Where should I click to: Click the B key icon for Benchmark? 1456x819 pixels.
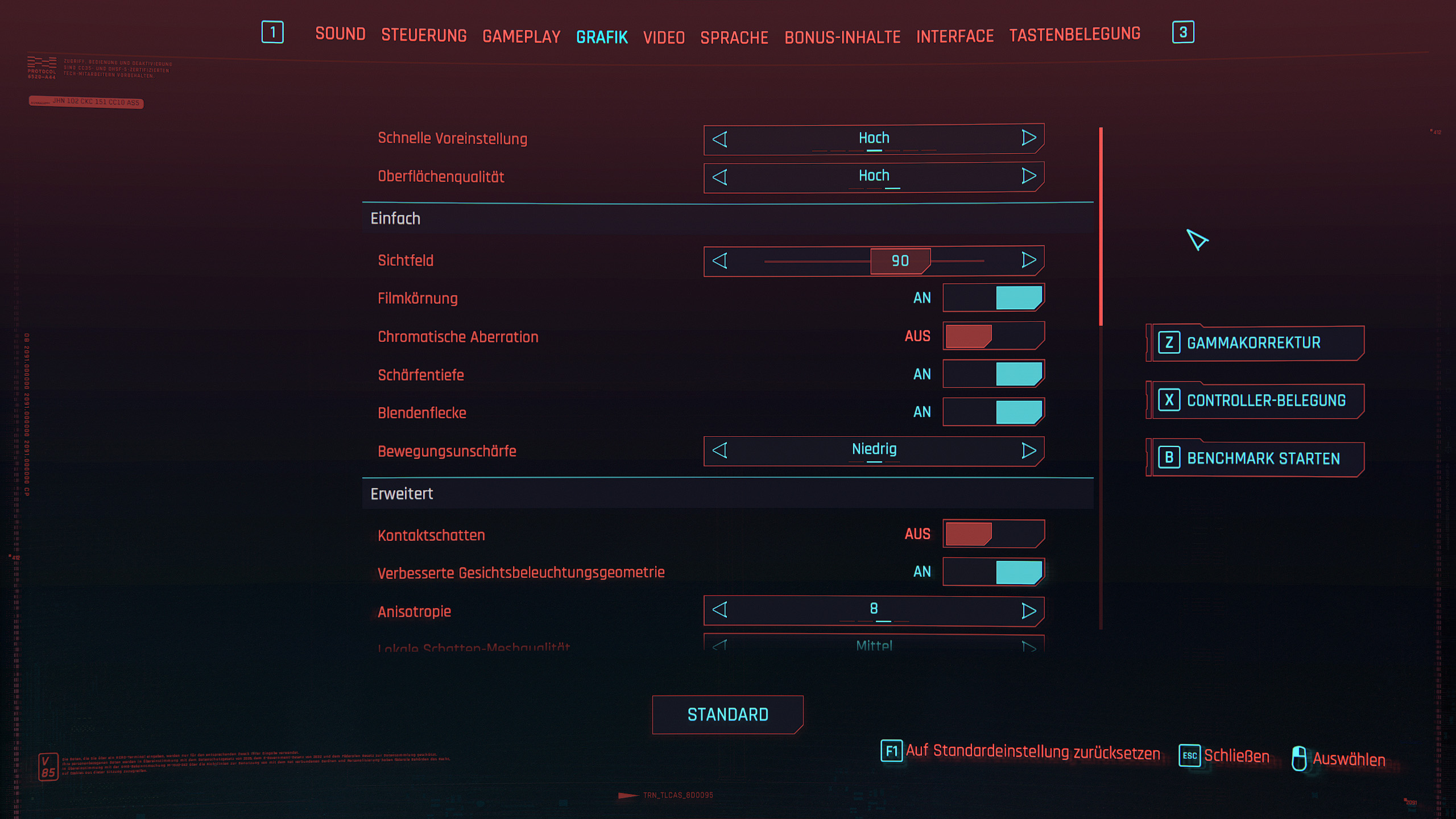point(1169,457)
